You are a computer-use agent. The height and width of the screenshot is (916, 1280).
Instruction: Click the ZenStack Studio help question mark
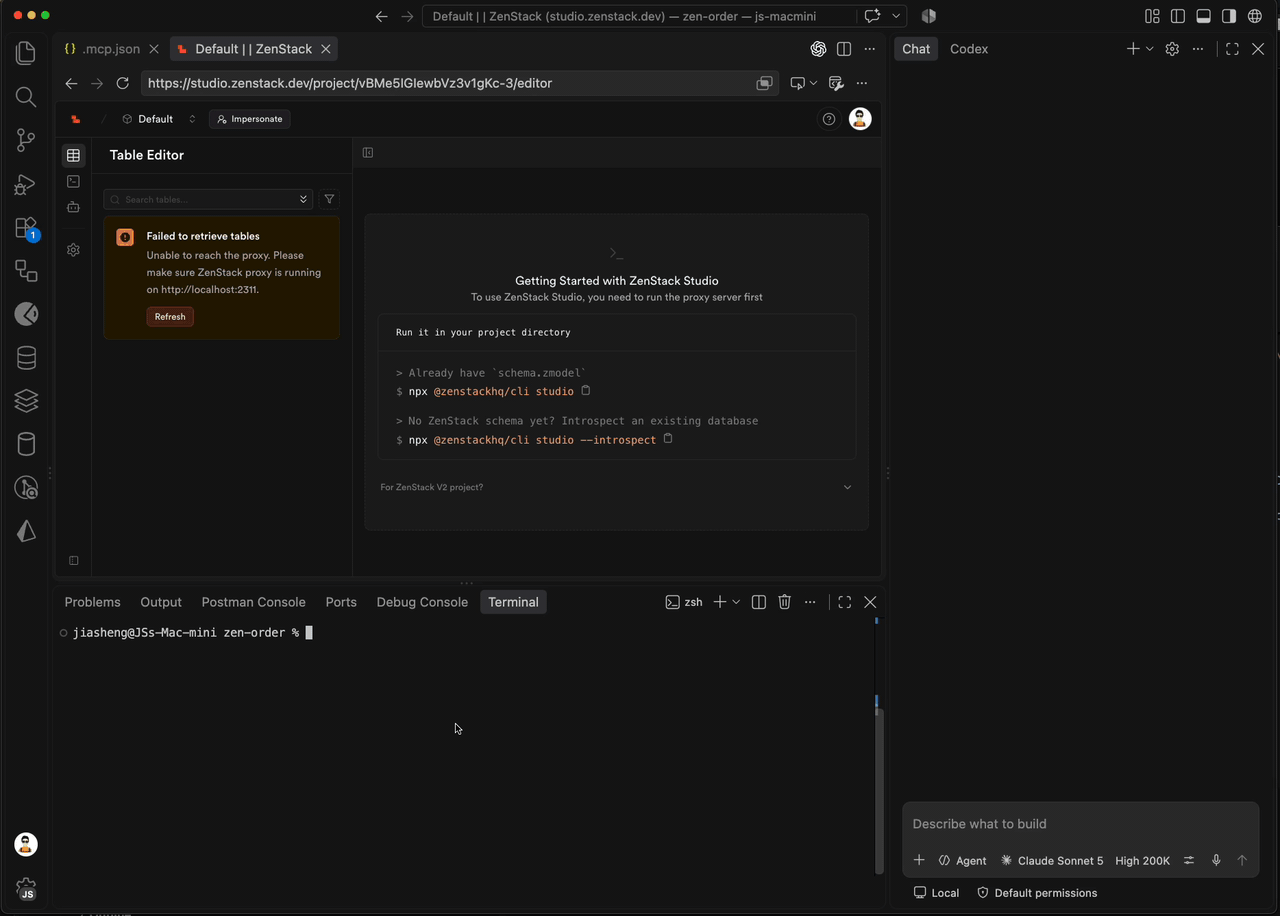[x=828, y=119]
